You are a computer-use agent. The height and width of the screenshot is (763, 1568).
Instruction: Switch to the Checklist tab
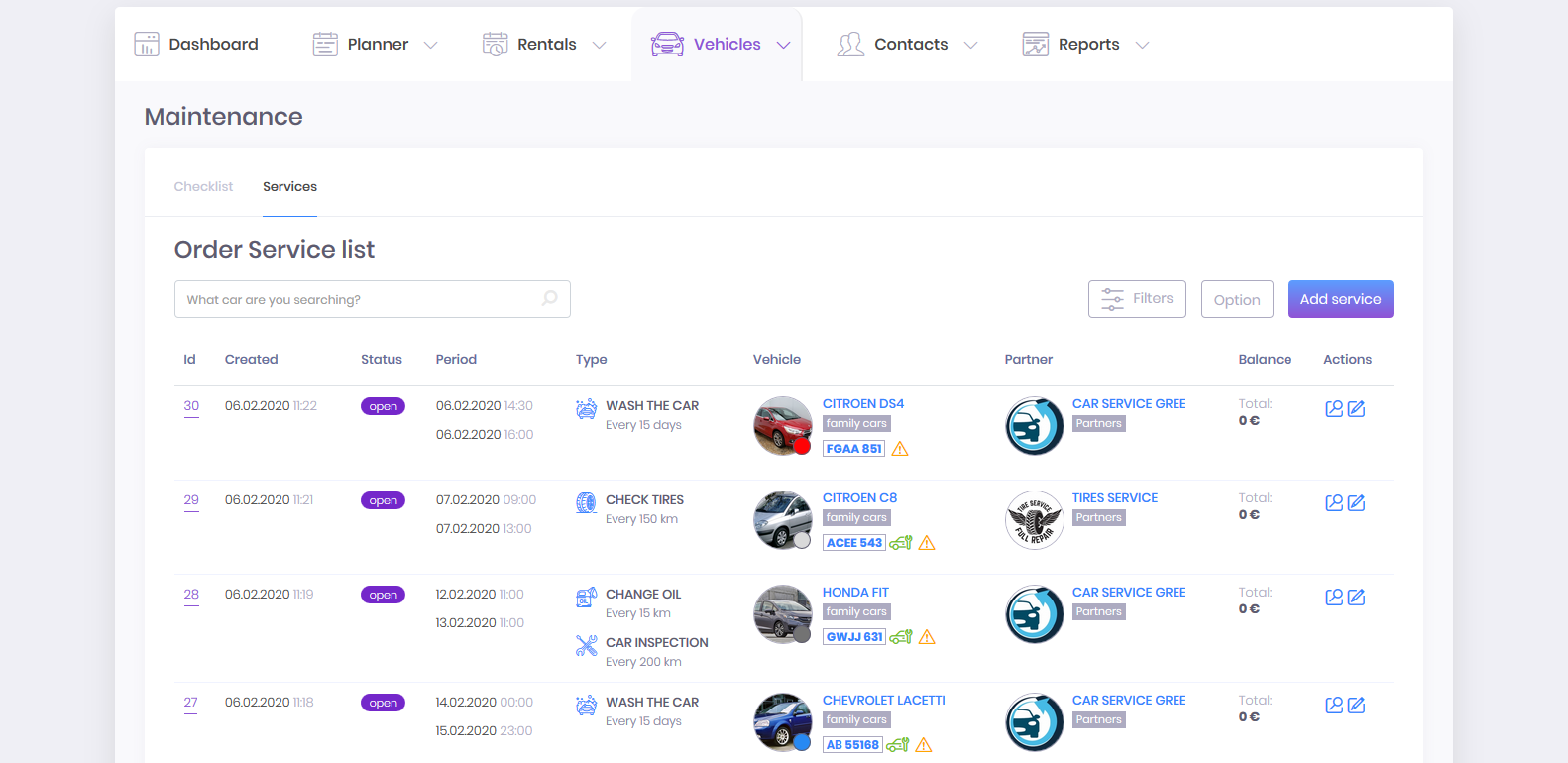point(203,186)
